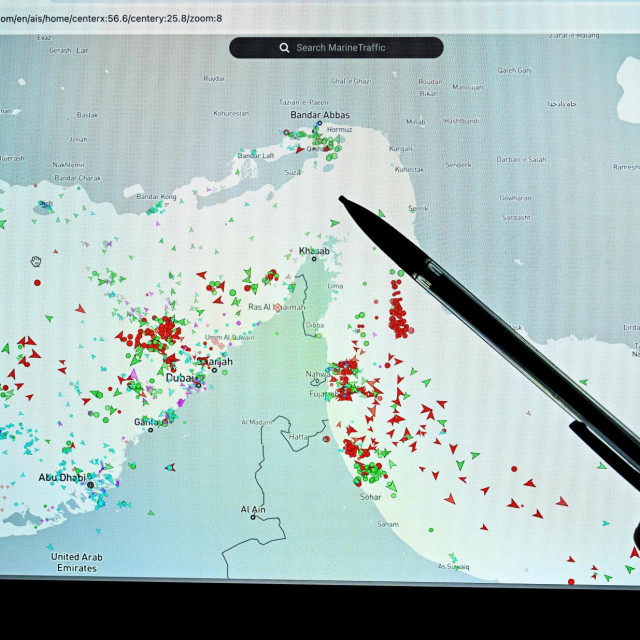This screenshot has height=640, width=640.
Task: Click the 'Gerash' map label
Action: [60, 50]
